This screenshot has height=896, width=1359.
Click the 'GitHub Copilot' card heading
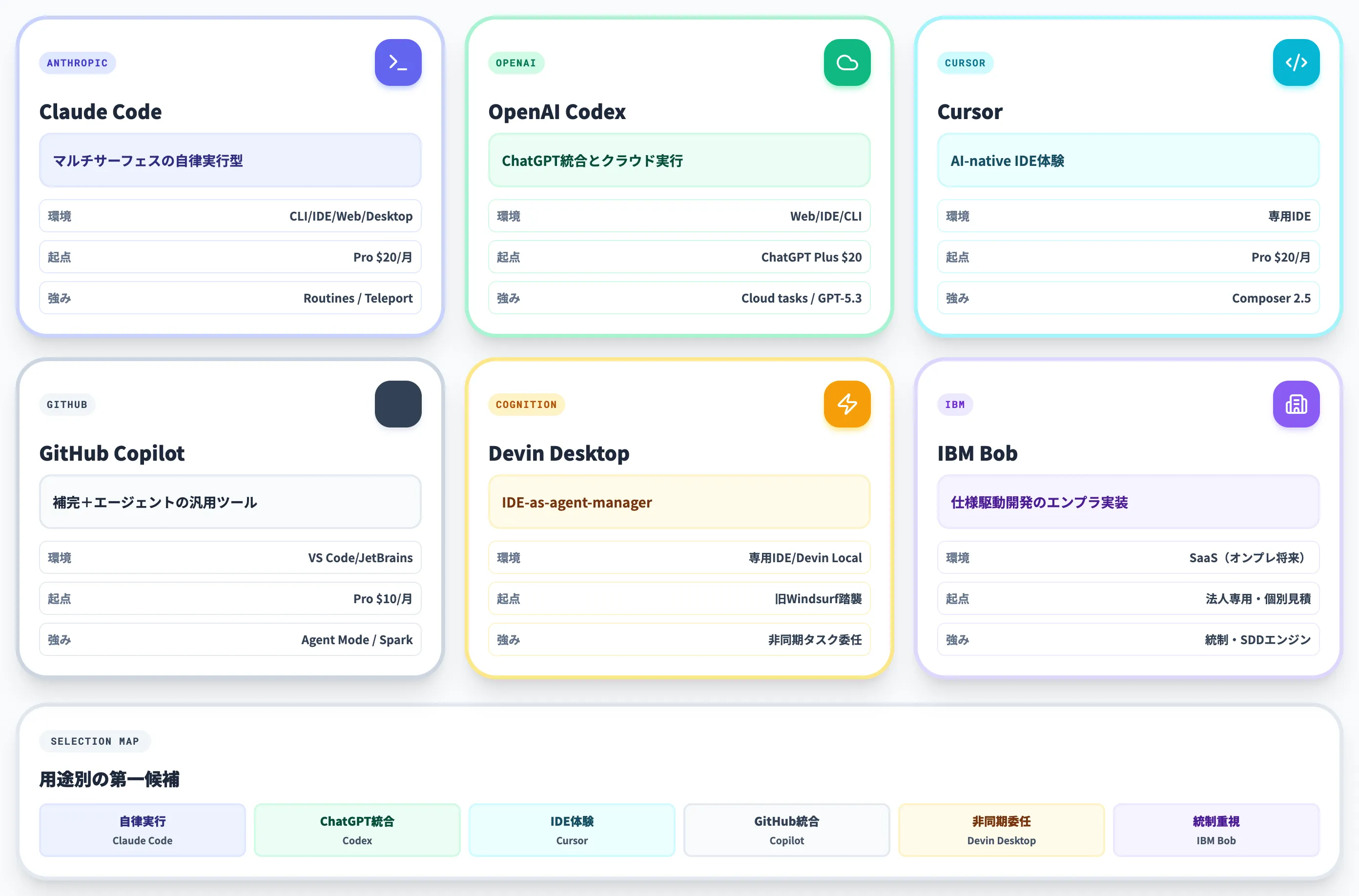pyautogui.click(x=112, y=453)
